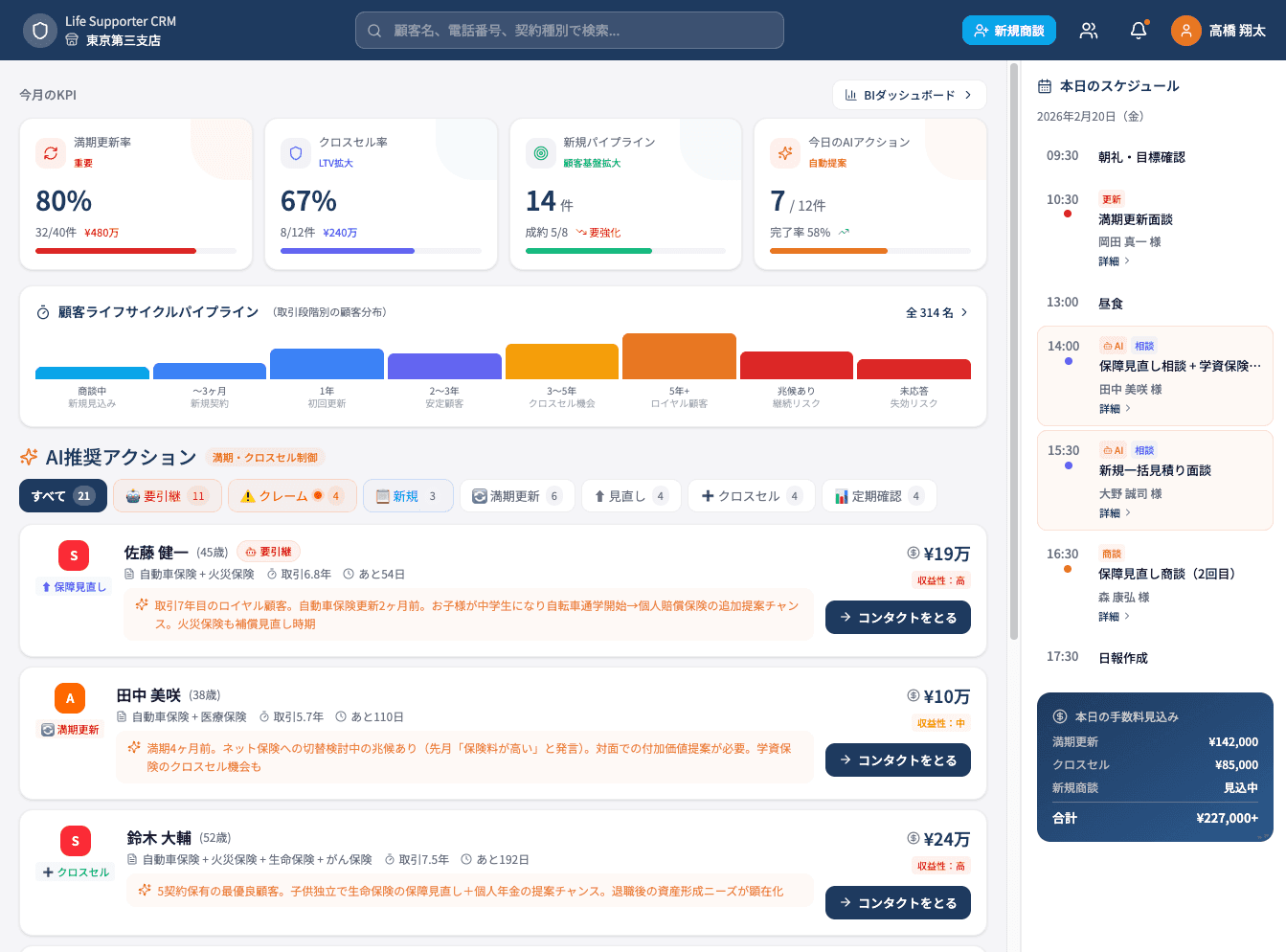Click コンタクトをとる for 佐藤健一

click(x=897, y=617)
